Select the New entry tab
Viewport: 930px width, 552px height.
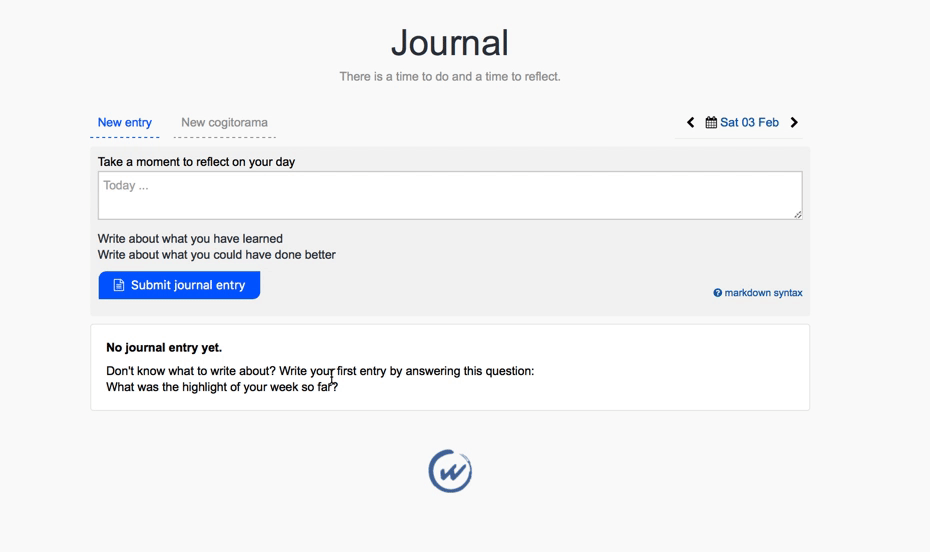(x=125, y=123)
